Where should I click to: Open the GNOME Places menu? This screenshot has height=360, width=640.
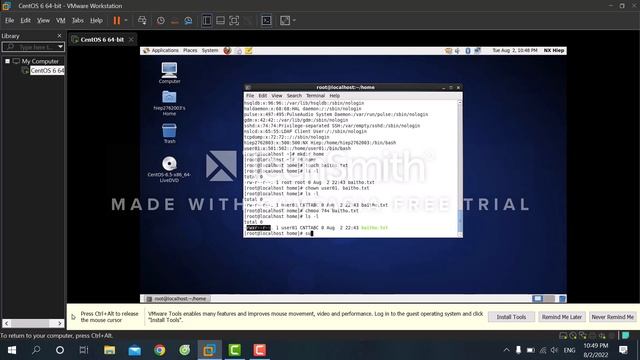click(190, 51)
